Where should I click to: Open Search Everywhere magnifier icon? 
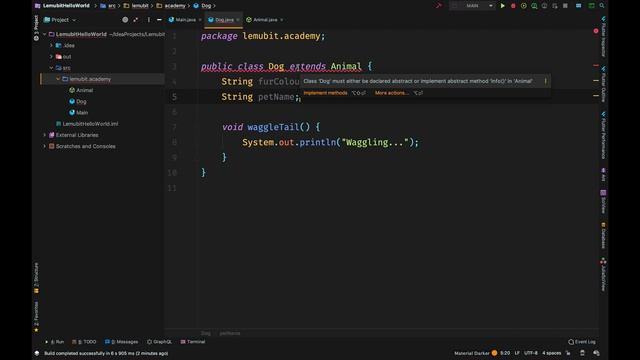(602, 6)
